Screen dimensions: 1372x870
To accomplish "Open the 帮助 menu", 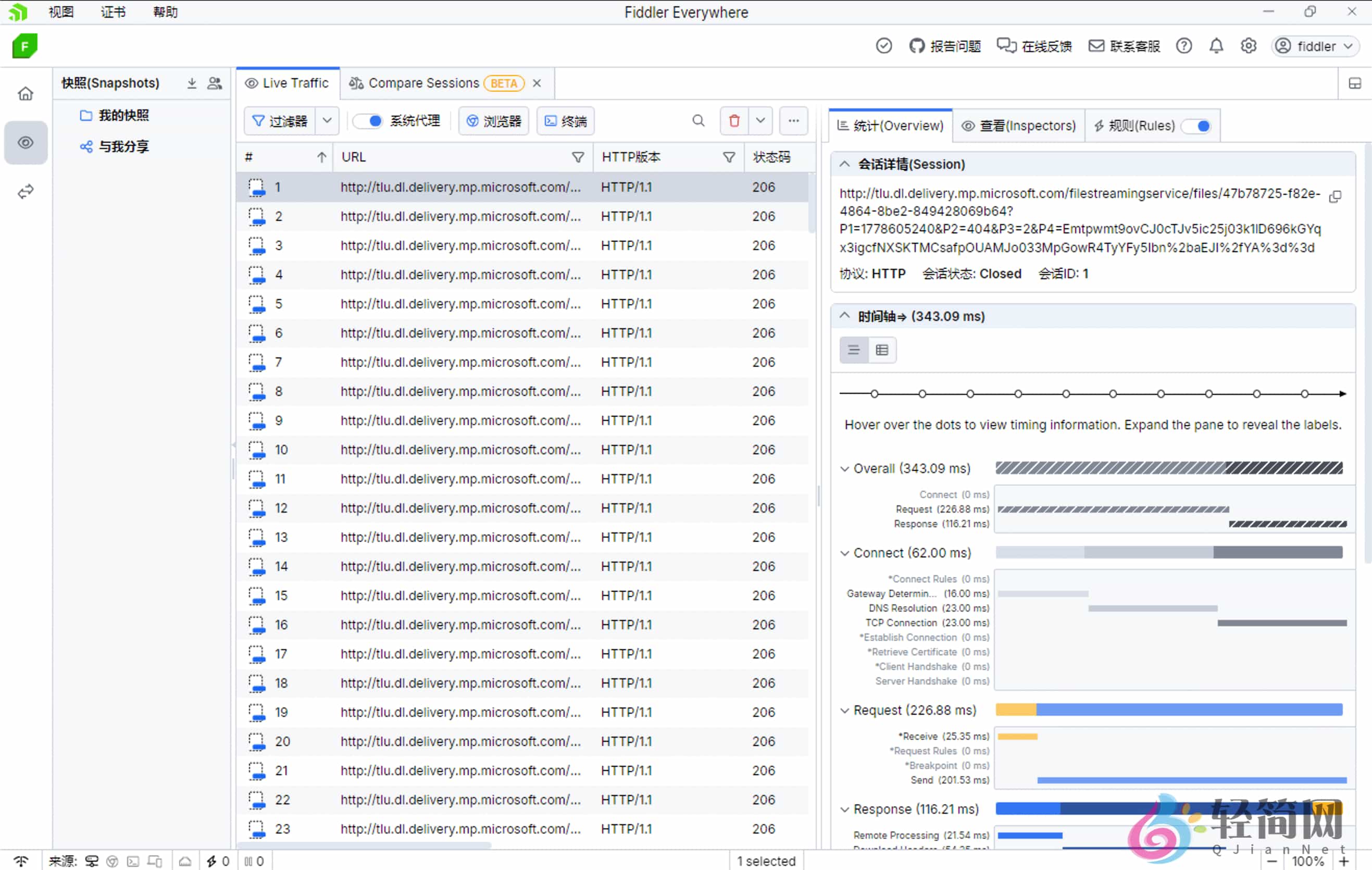I will click(x=165, y=12).
